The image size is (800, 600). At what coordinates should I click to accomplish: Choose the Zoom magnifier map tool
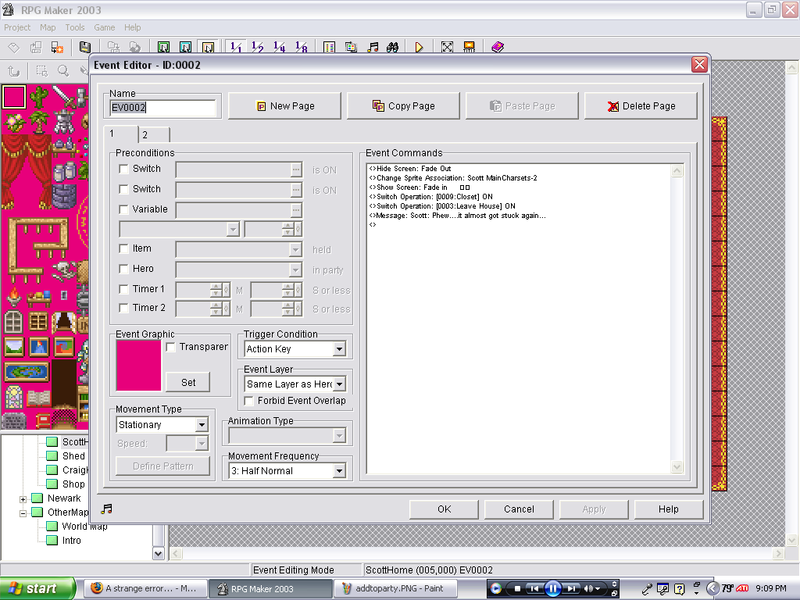pos(63,71)
